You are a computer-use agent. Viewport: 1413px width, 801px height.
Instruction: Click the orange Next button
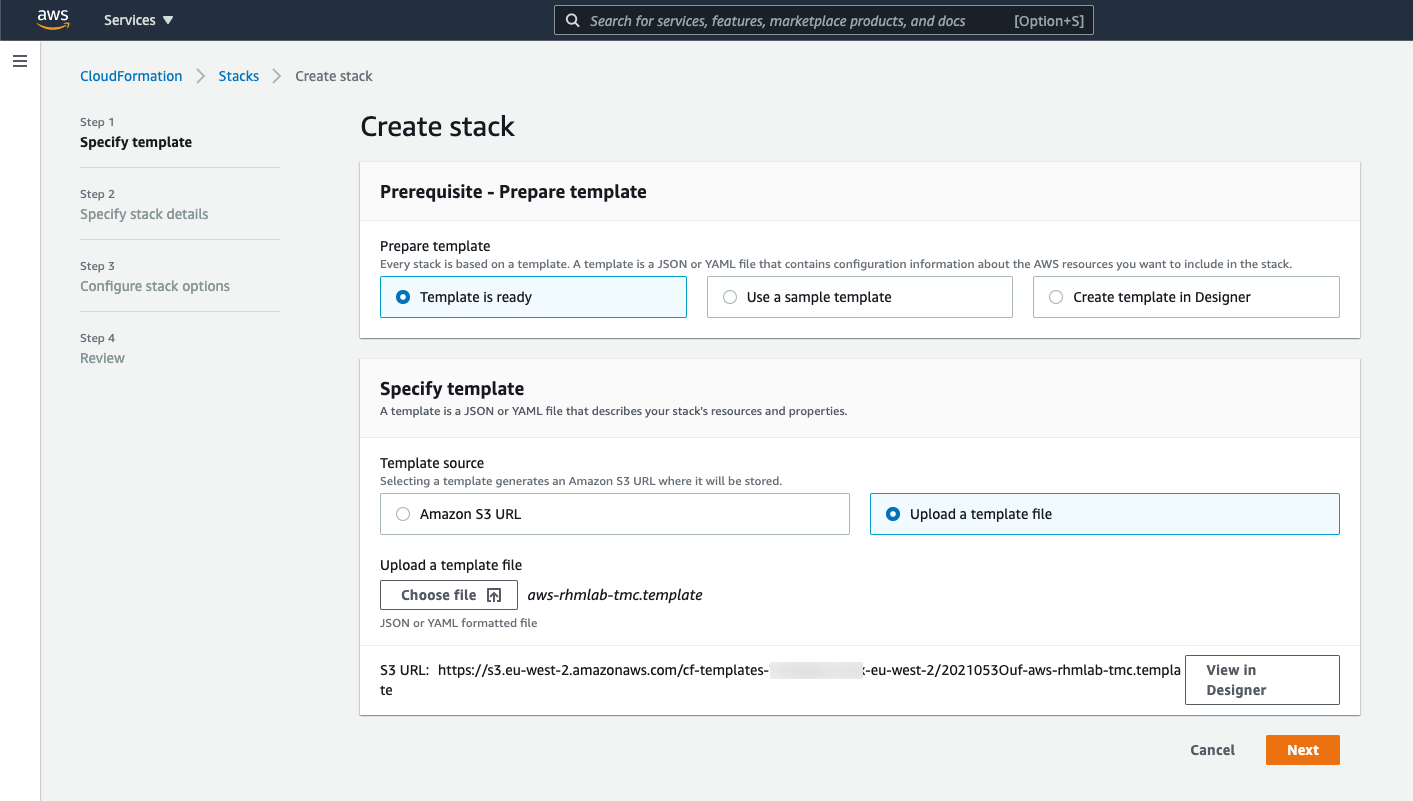[1302, 750]
